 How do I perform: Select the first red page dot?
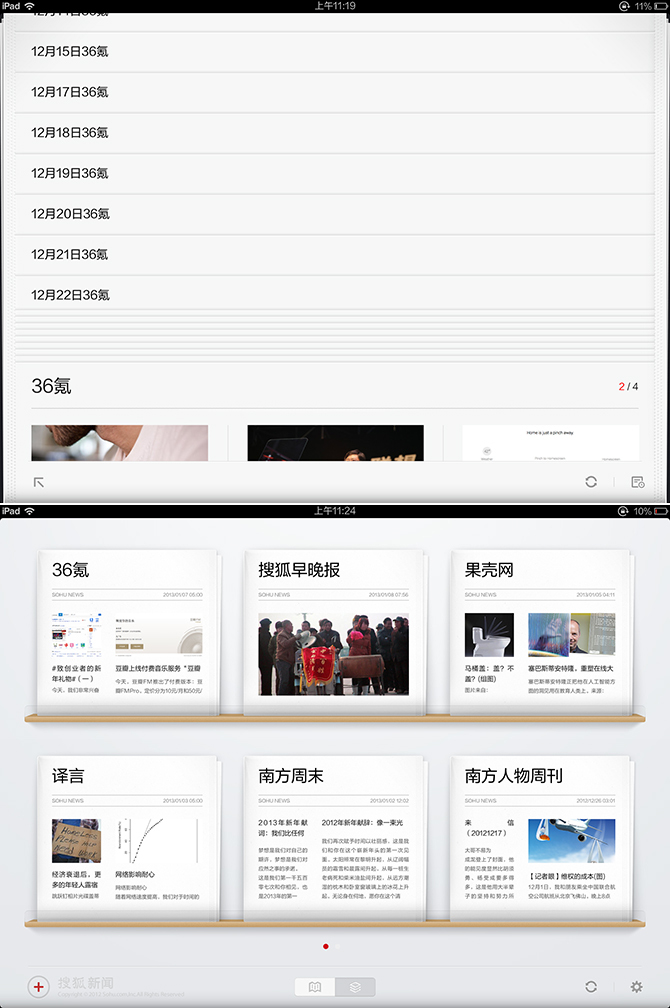pos(326,946)
